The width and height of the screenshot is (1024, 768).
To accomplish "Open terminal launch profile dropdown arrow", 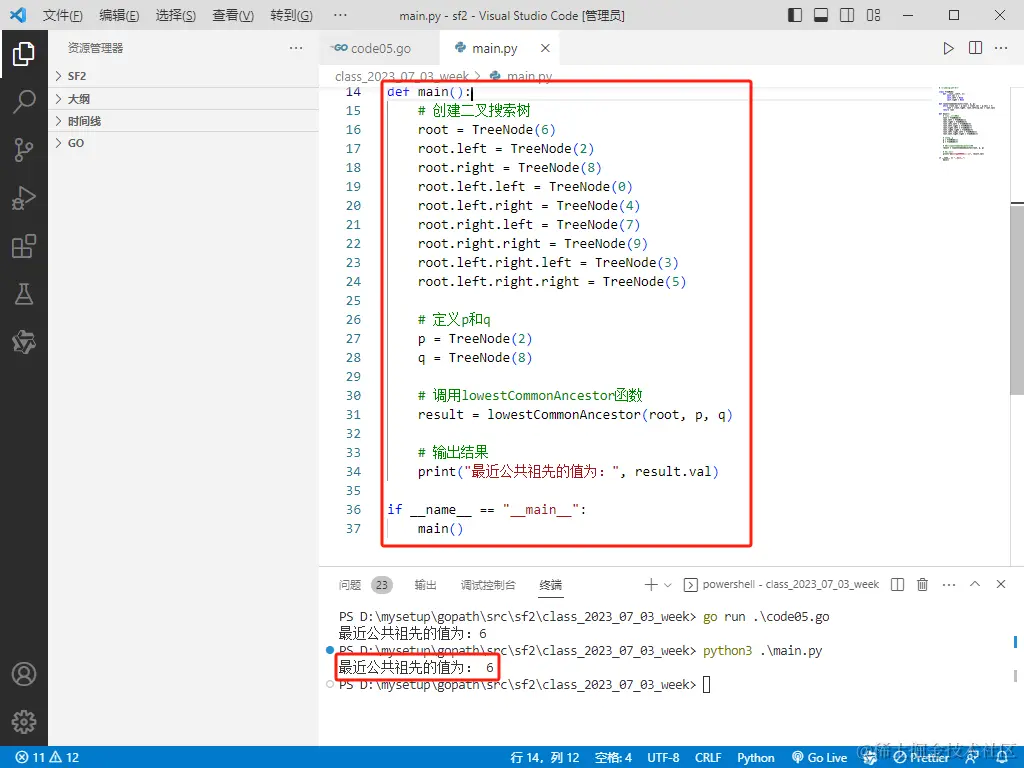I will 667,585.
